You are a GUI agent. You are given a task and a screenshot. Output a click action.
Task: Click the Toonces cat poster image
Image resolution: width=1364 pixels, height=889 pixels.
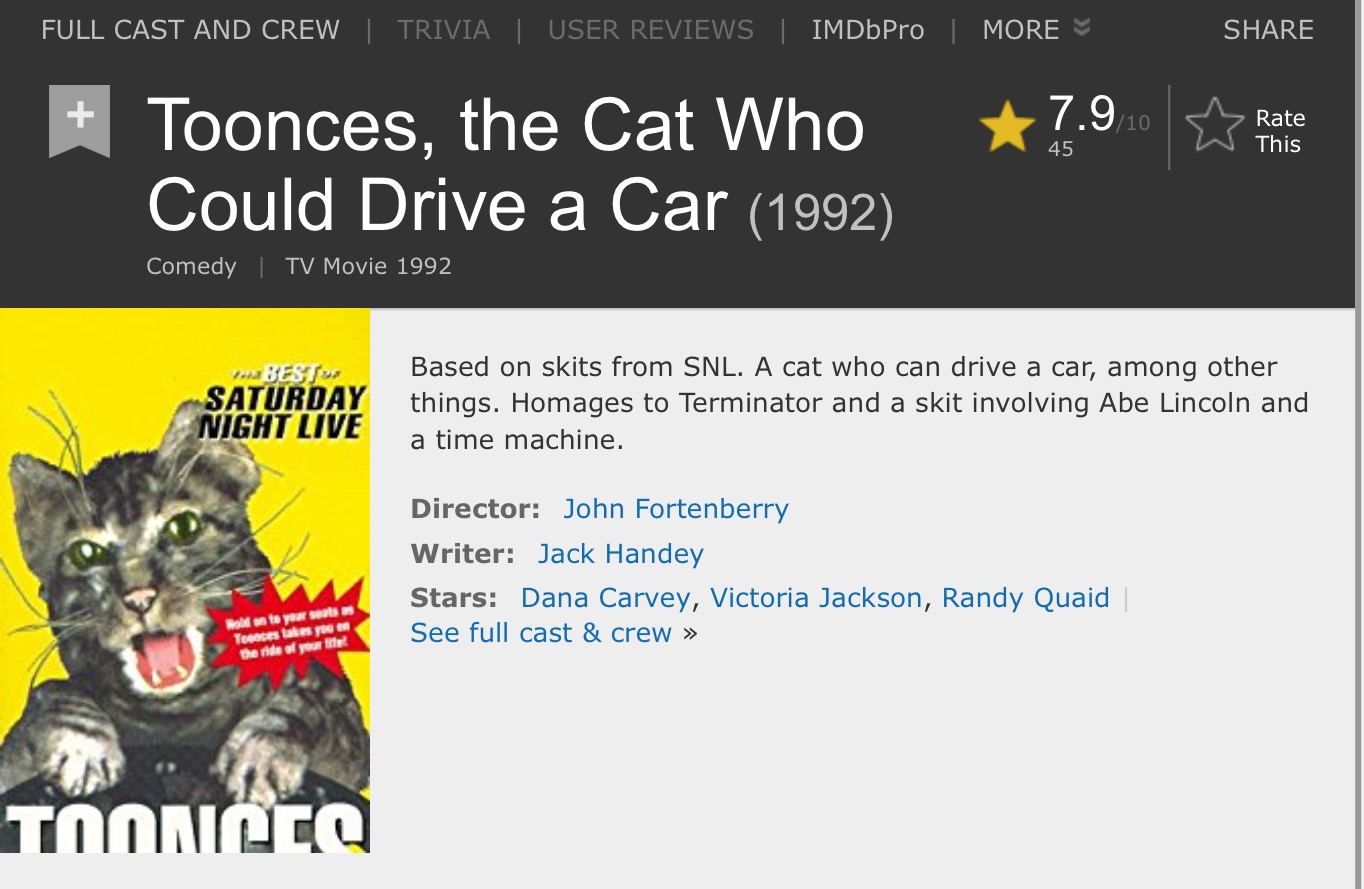tap(185, 581)
